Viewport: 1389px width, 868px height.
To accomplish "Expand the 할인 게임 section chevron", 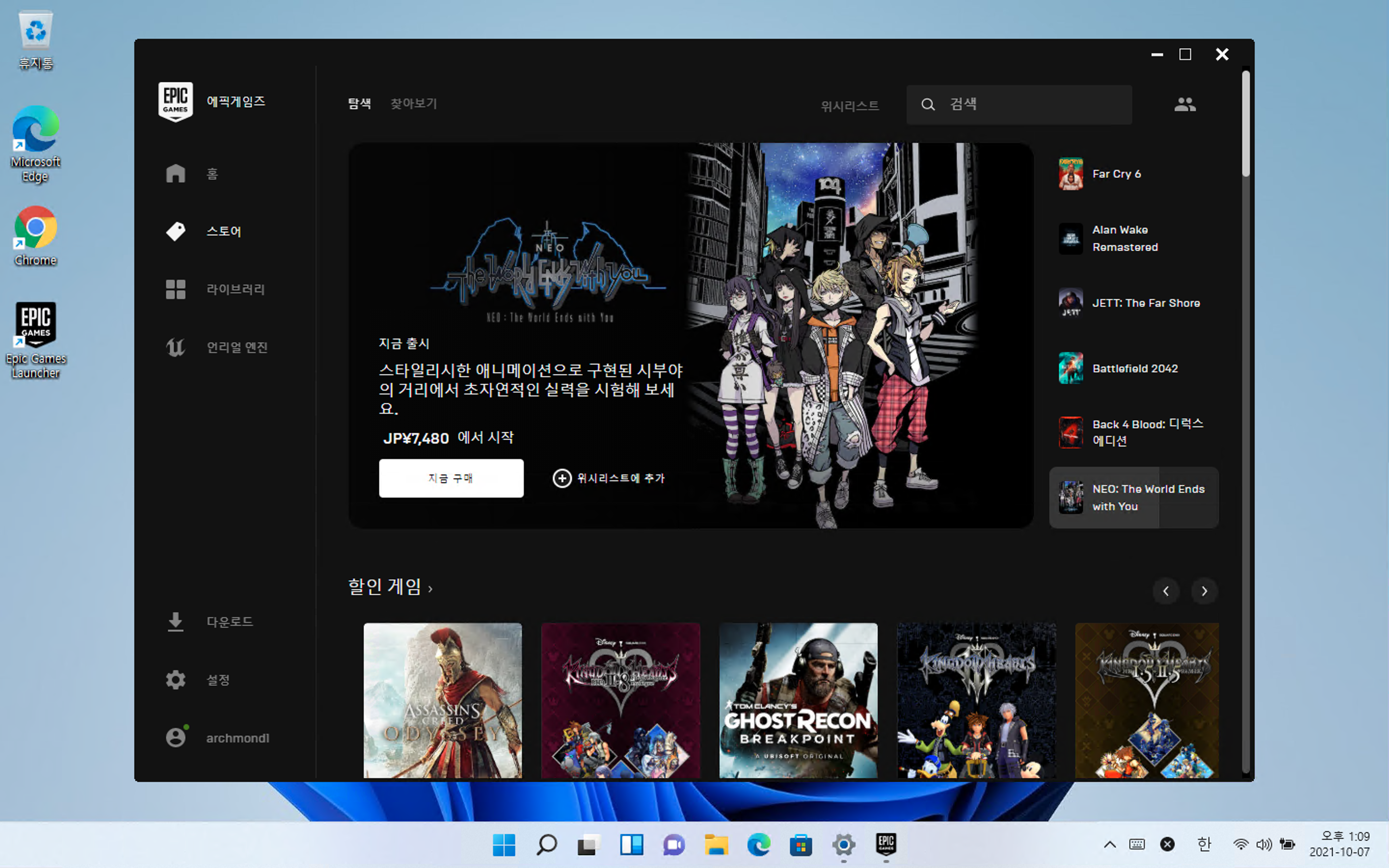I will [x=431, y=589].
